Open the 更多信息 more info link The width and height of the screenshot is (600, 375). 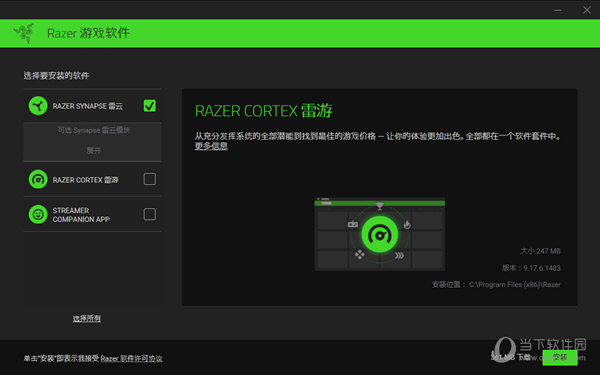211,146
